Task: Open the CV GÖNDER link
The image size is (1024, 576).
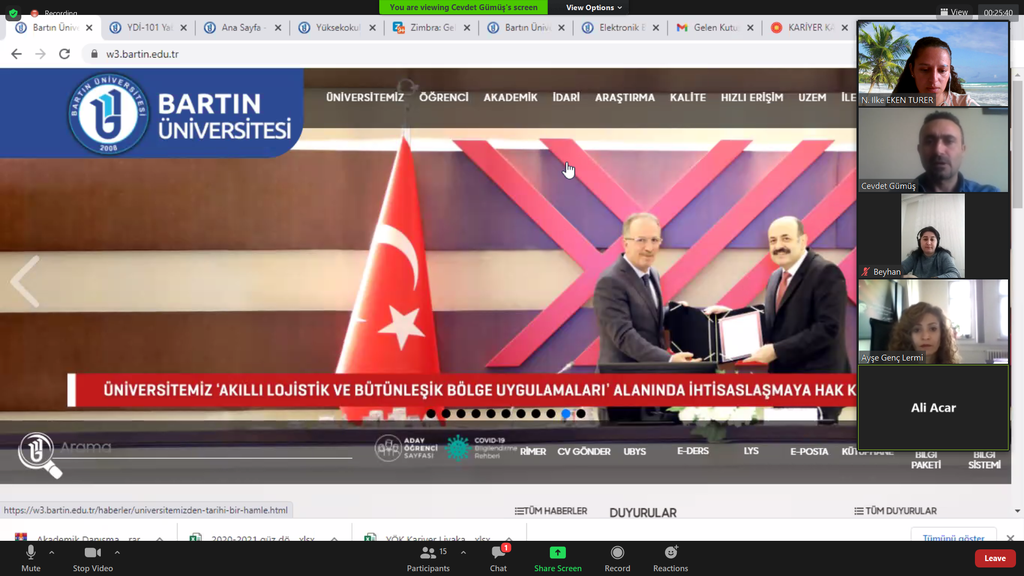Action: pos(584,451)
